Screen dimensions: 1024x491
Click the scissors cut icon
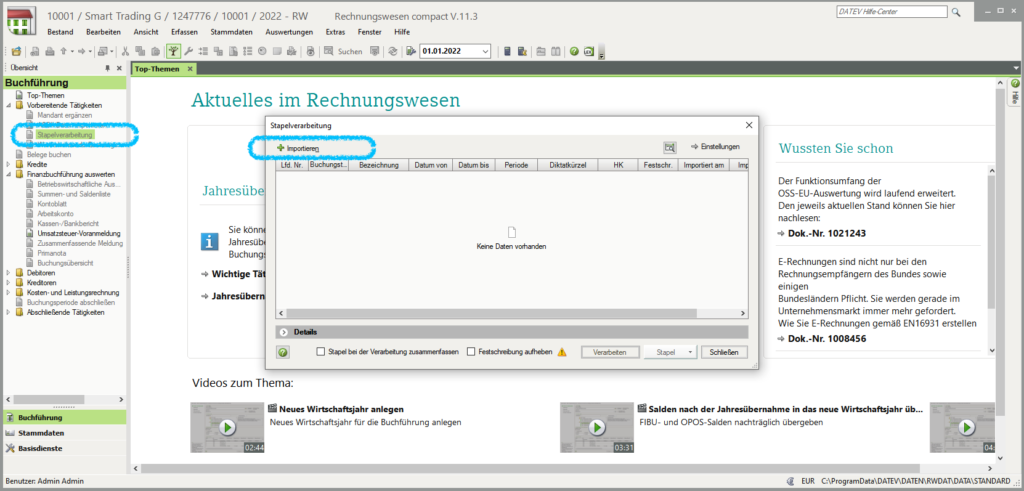tap(125, 51)
